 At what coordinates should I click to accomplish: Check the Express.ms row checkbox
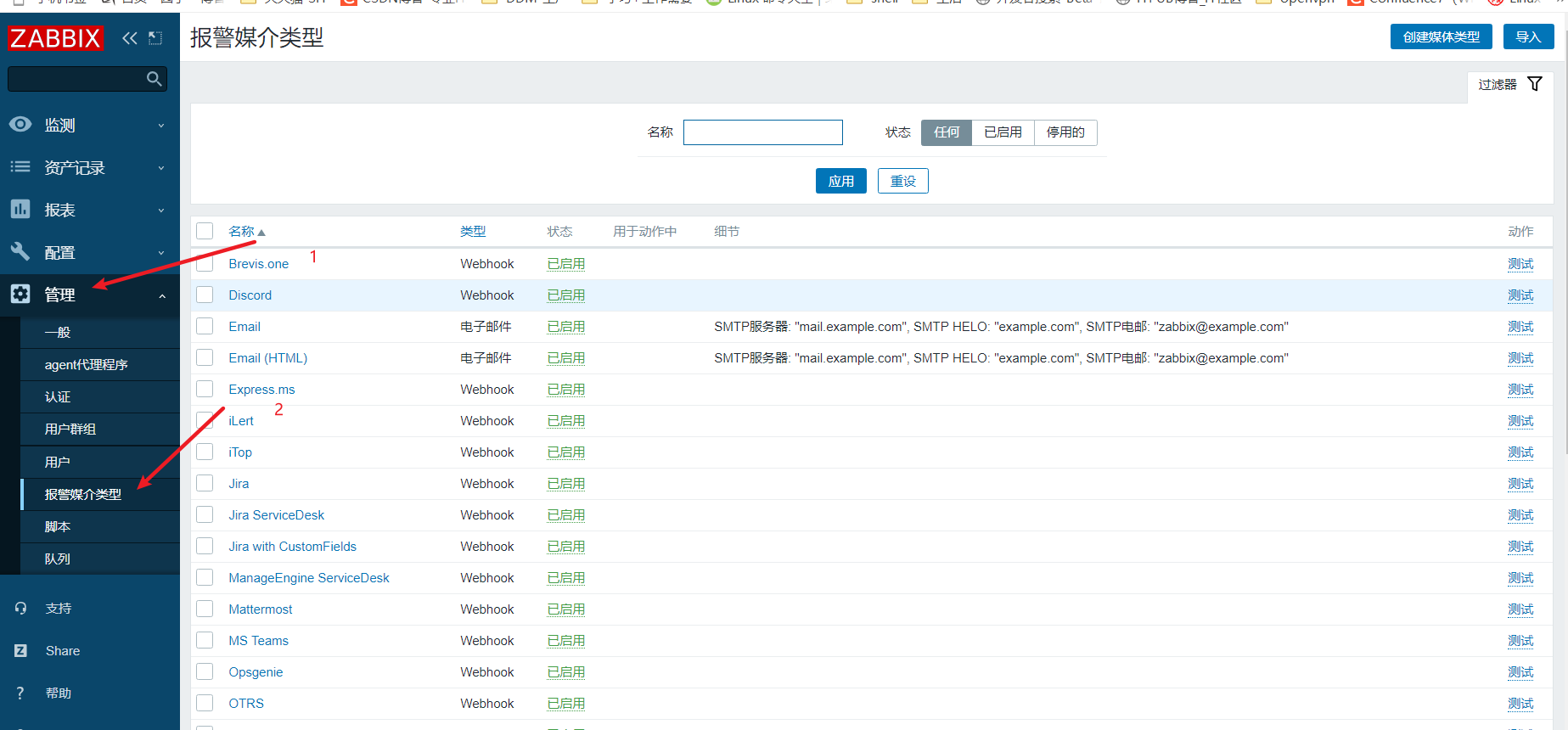click(205, 389)
